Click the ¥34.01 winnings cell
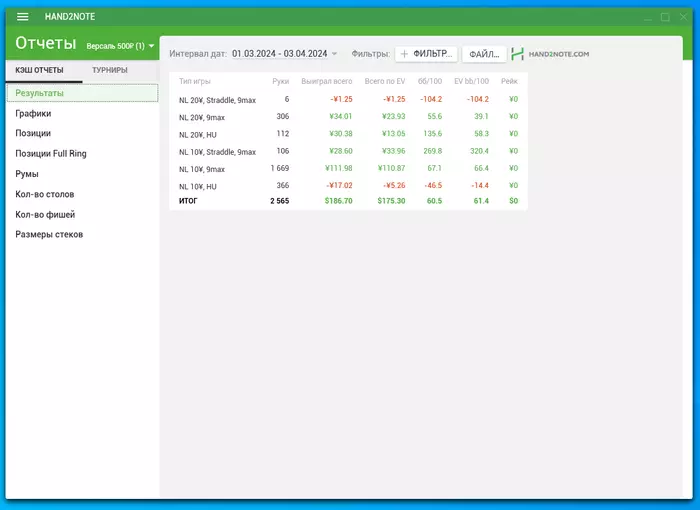Screen dimensions: 700x510 click(341, 117)
